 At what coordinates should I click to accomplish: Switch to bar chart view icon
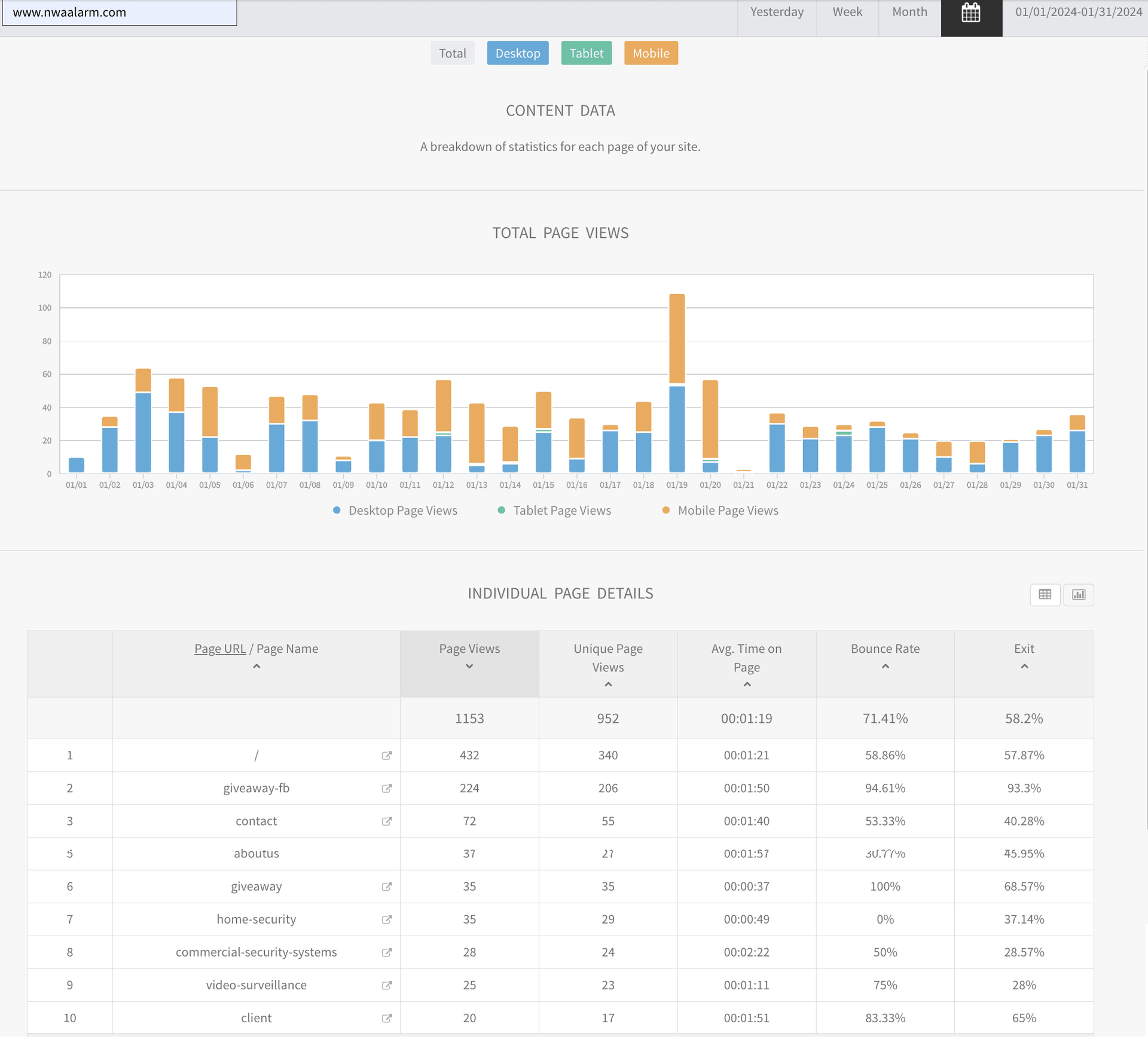pos(1078,594)
